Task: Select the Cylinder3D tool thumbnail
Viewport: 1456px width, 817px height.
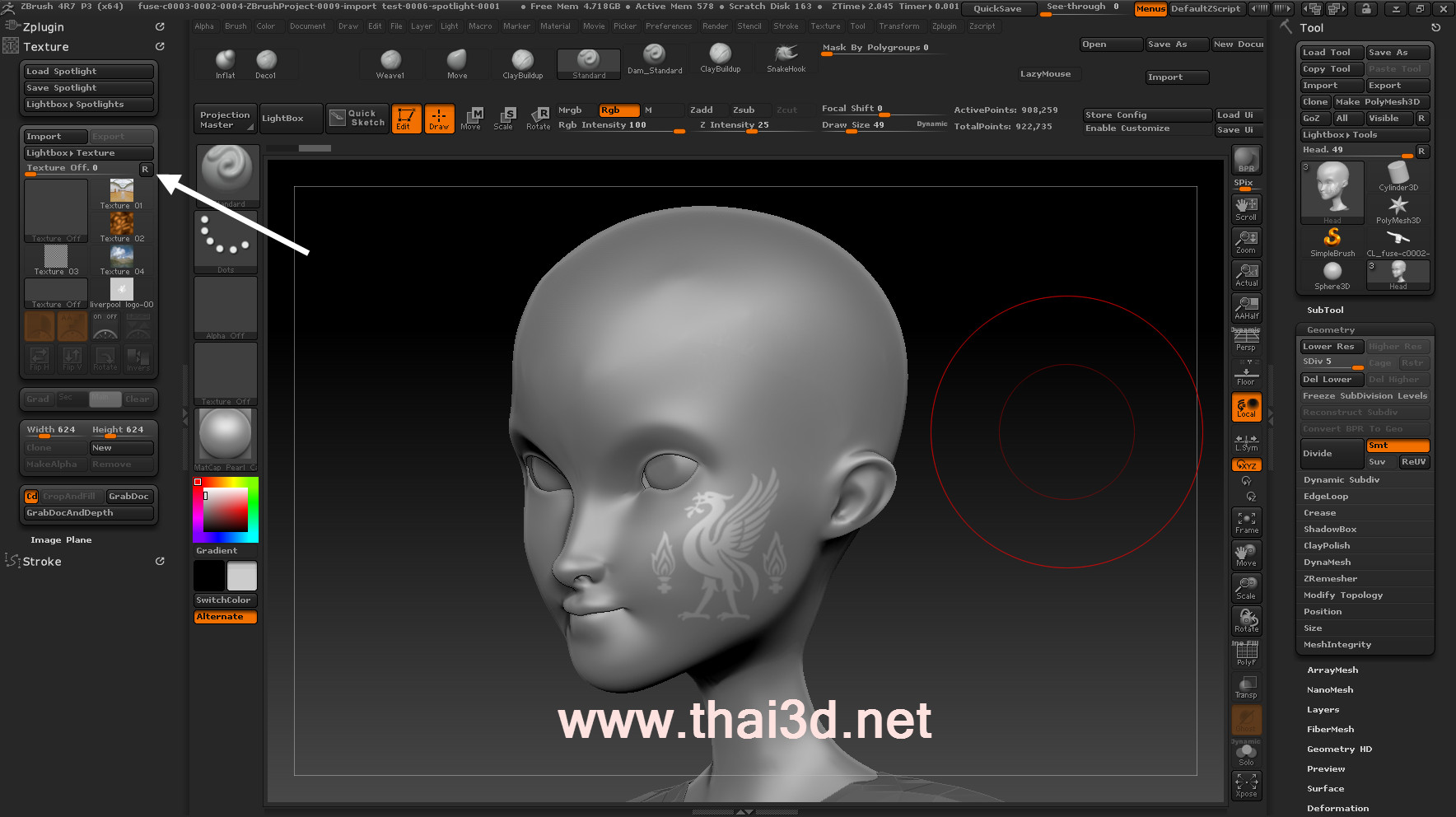Action: [1398, 175]
